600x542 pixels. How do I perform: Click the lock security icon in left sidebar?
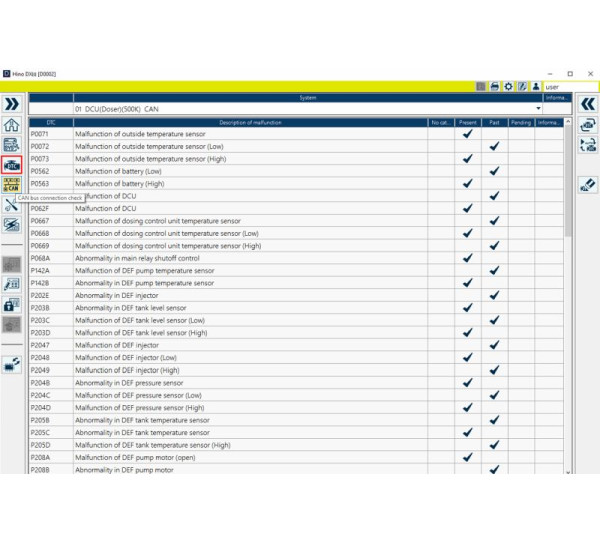coord(12,304)
